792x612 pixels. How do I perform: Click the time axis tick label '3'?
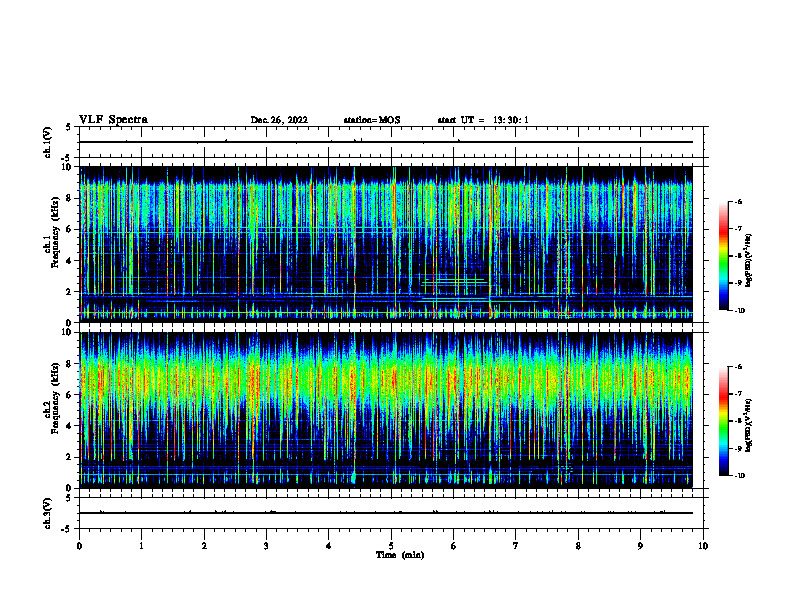pyautogui.click(x=266, y=546)
